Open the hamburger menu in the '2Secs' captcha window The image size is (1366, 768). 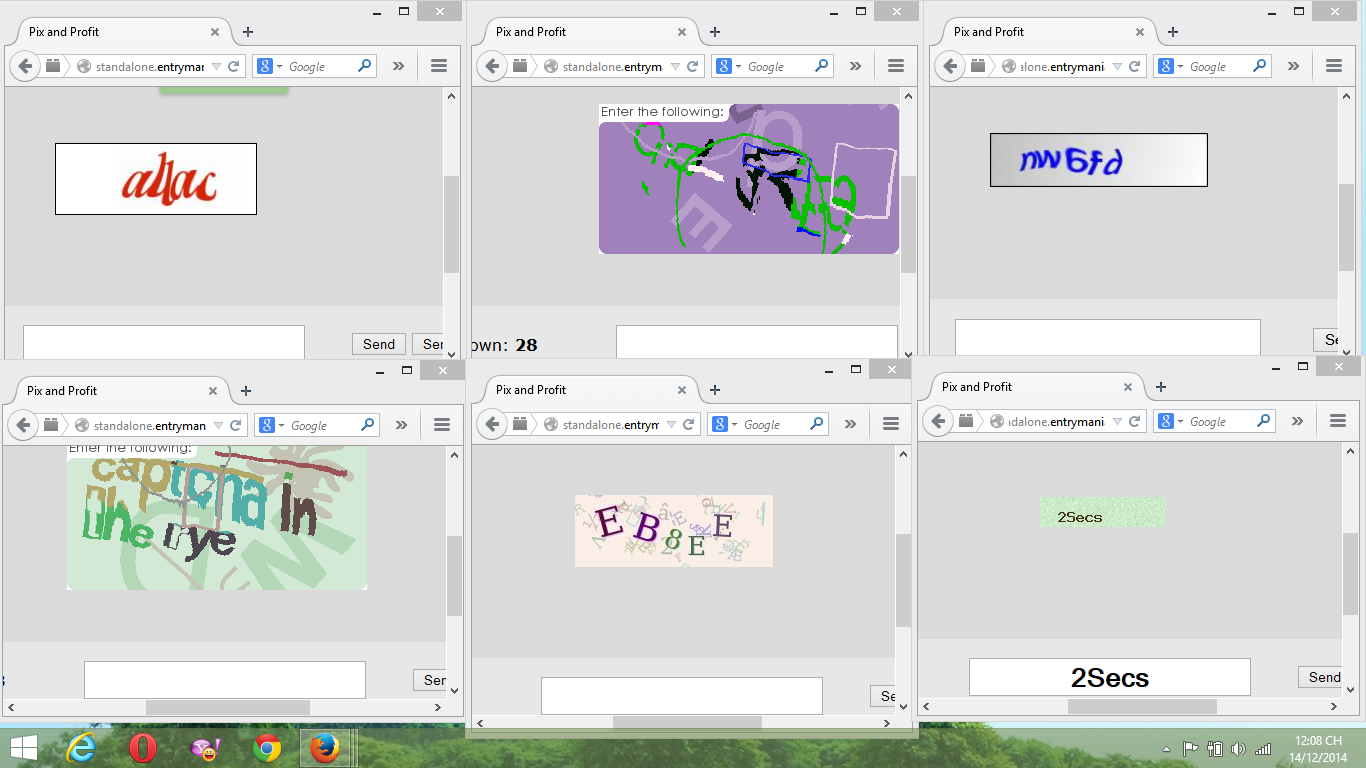pos(1338,421)
